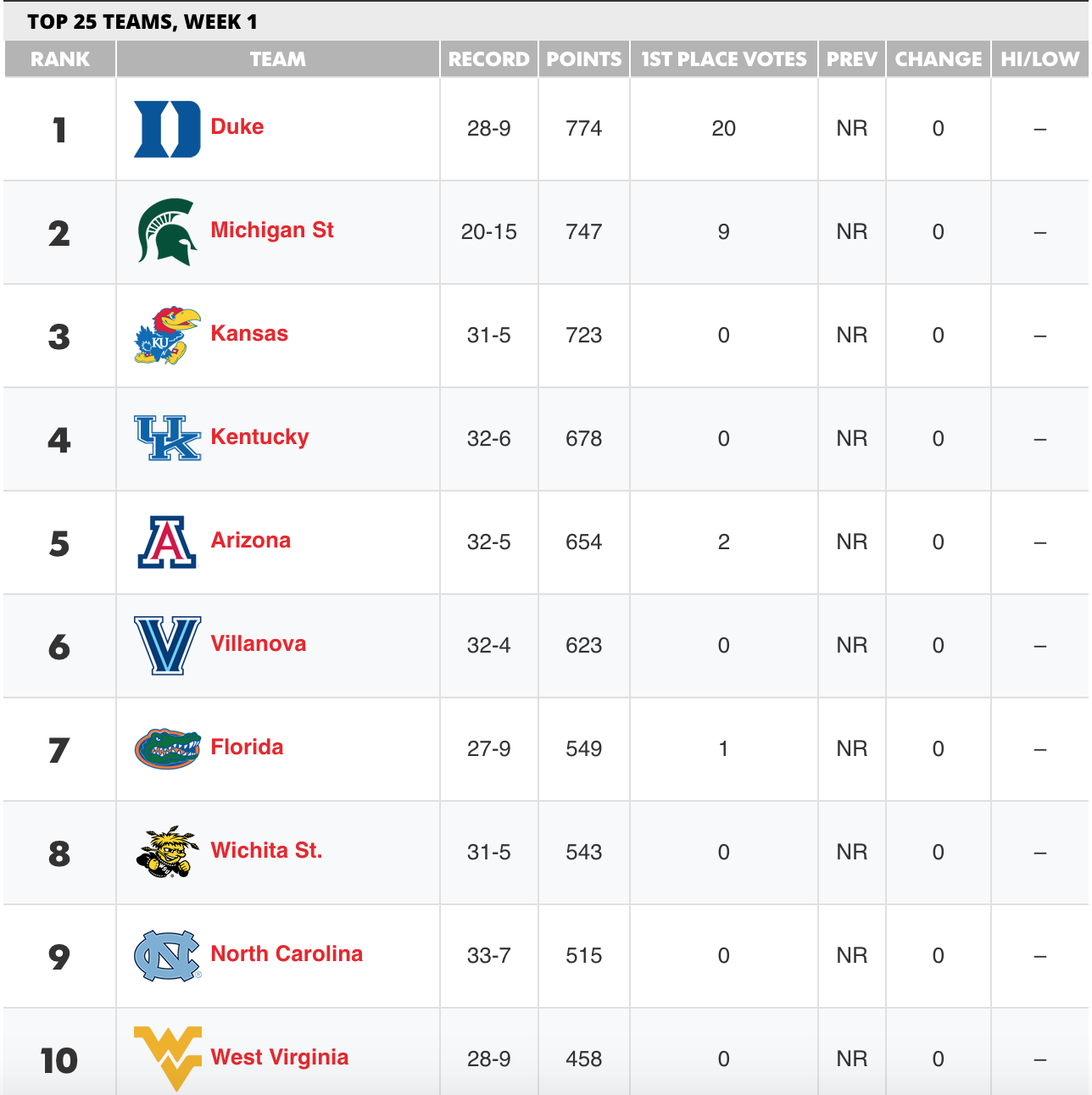Click the Florida Gators logo

coord(167,749)
